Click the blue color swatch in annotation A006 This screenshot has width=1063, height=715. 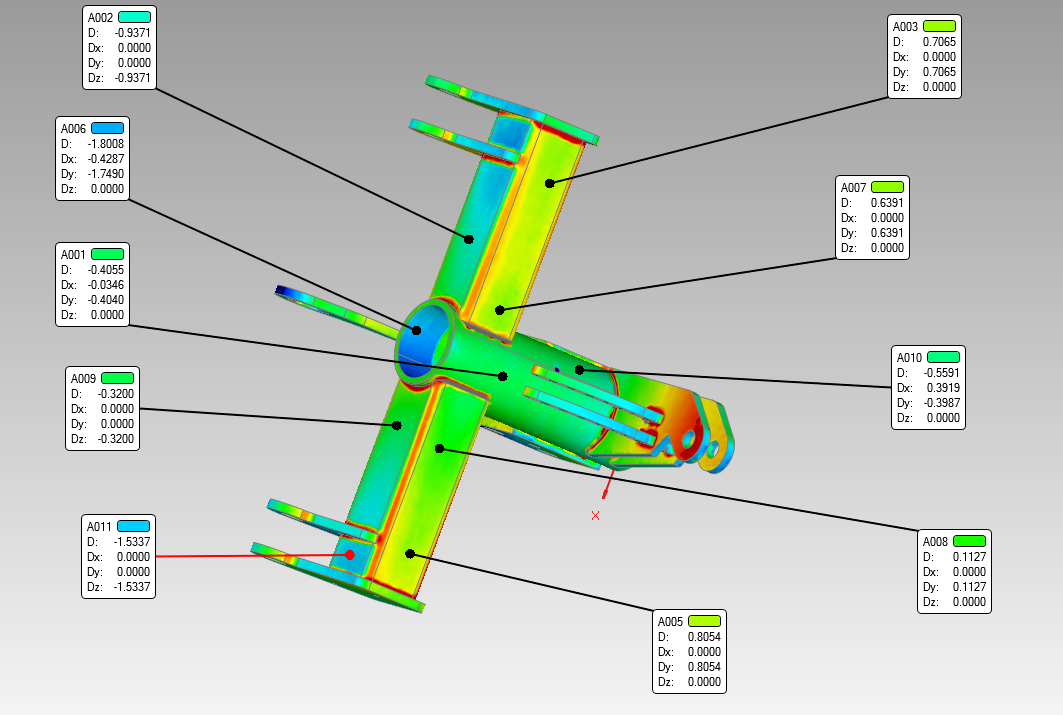pos(107,129)
